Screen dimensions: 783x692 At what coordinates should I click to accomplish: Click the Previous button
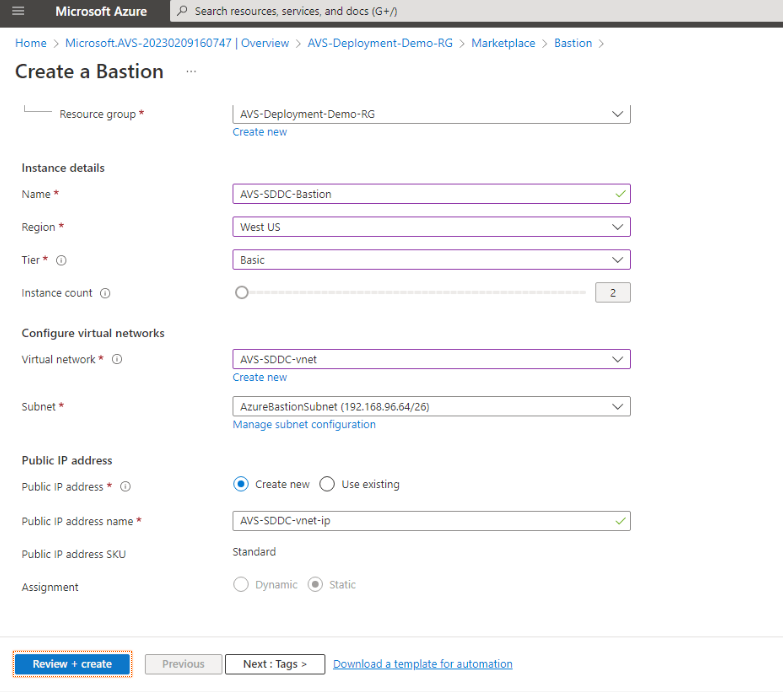[x=183, y=664]
